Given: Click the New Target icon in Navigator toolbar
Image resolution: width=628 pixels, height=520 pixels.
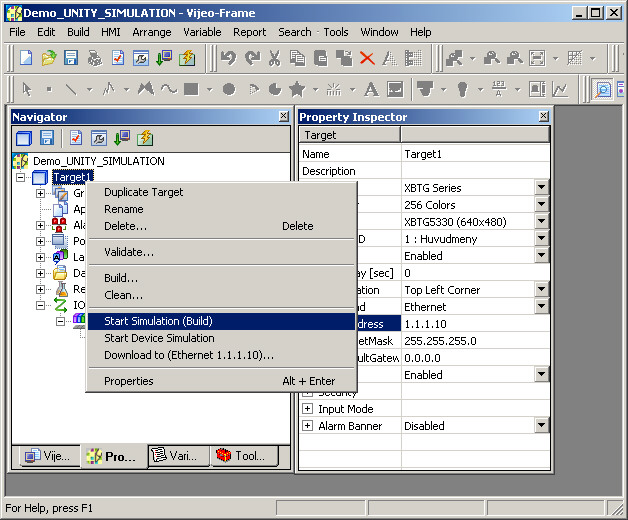Looking at the screenshot, I should pos(24,138).
